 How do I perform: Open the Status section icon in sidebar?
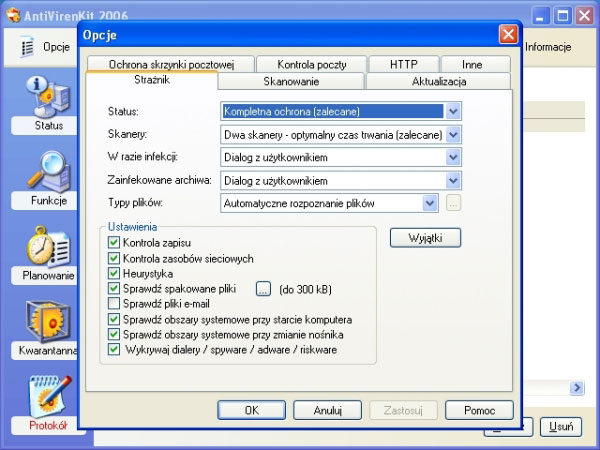[48, 96]
